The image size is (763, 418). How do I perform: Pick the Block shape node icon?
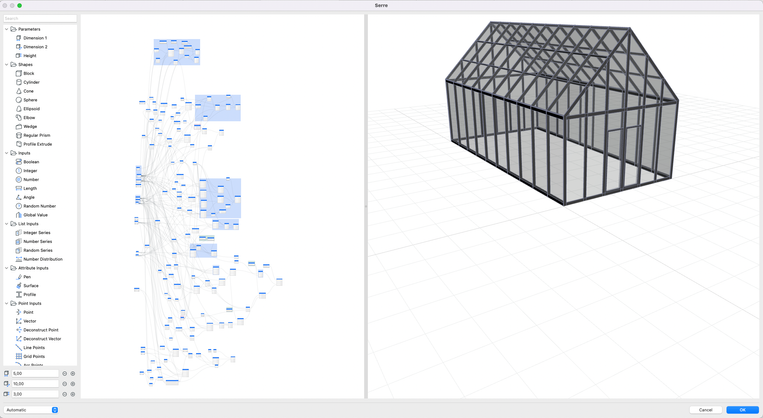pos(18,73)
